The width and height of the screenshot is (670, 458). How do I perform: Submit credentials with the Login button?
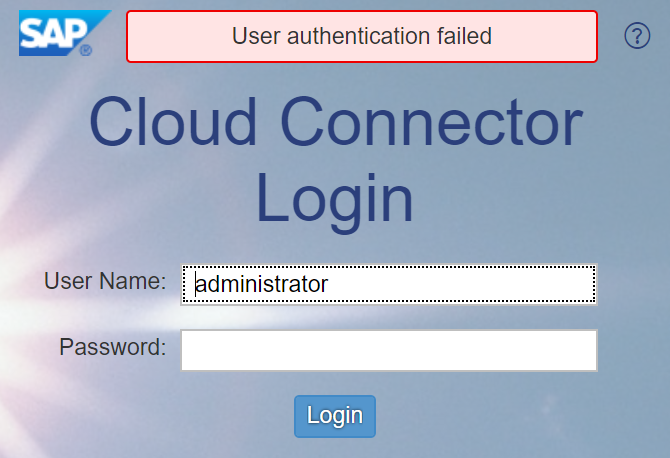pos(335,416)
